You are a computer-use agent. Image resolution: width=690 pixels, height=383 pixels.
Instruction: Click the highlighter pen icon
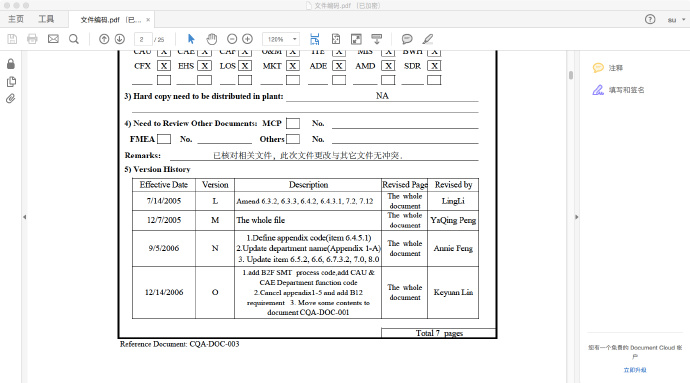tap(428, 39)
